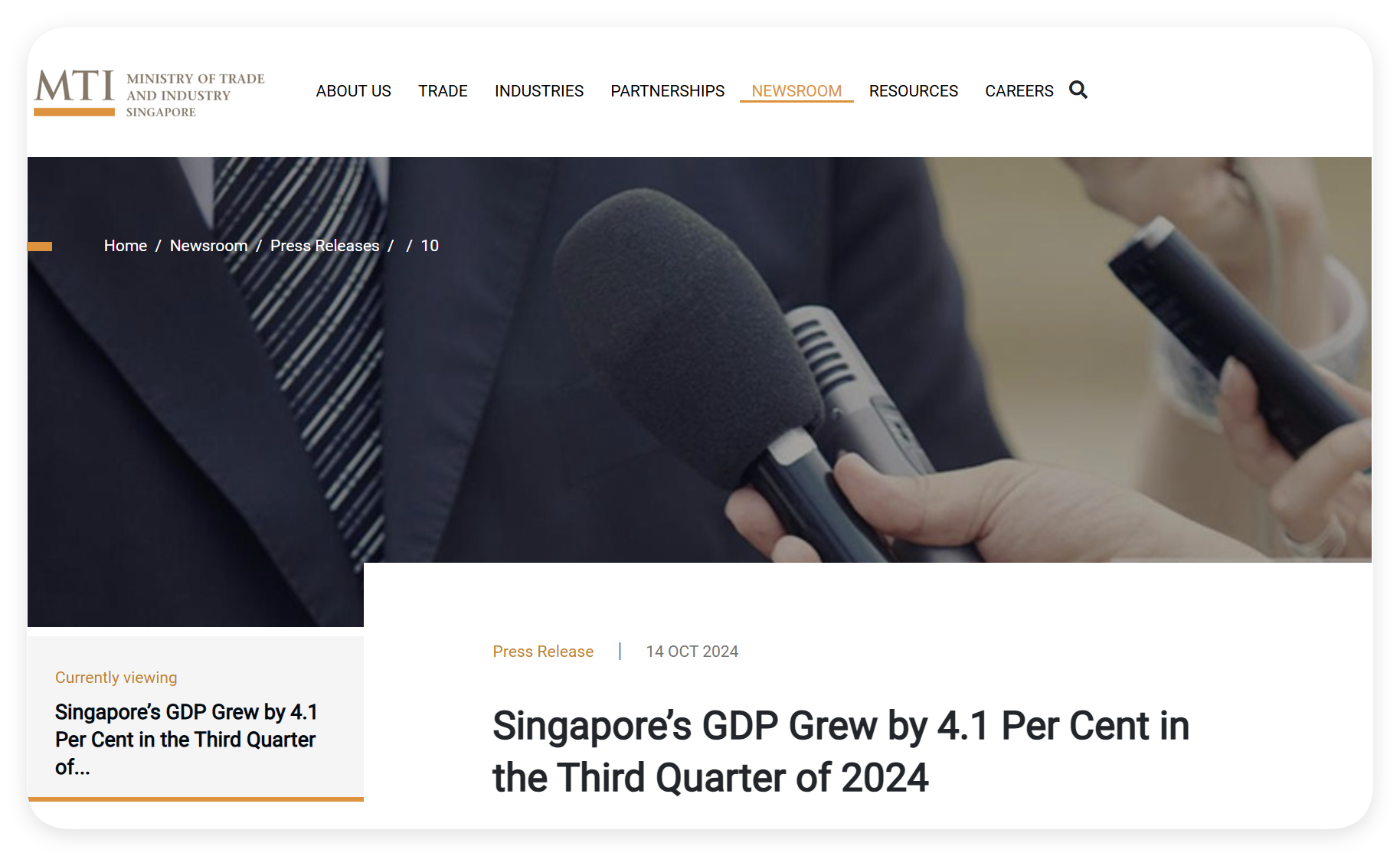Viewport: 1400px width, 856px height.
Task: Go to the Careers page
Action: pos(1019,91)
